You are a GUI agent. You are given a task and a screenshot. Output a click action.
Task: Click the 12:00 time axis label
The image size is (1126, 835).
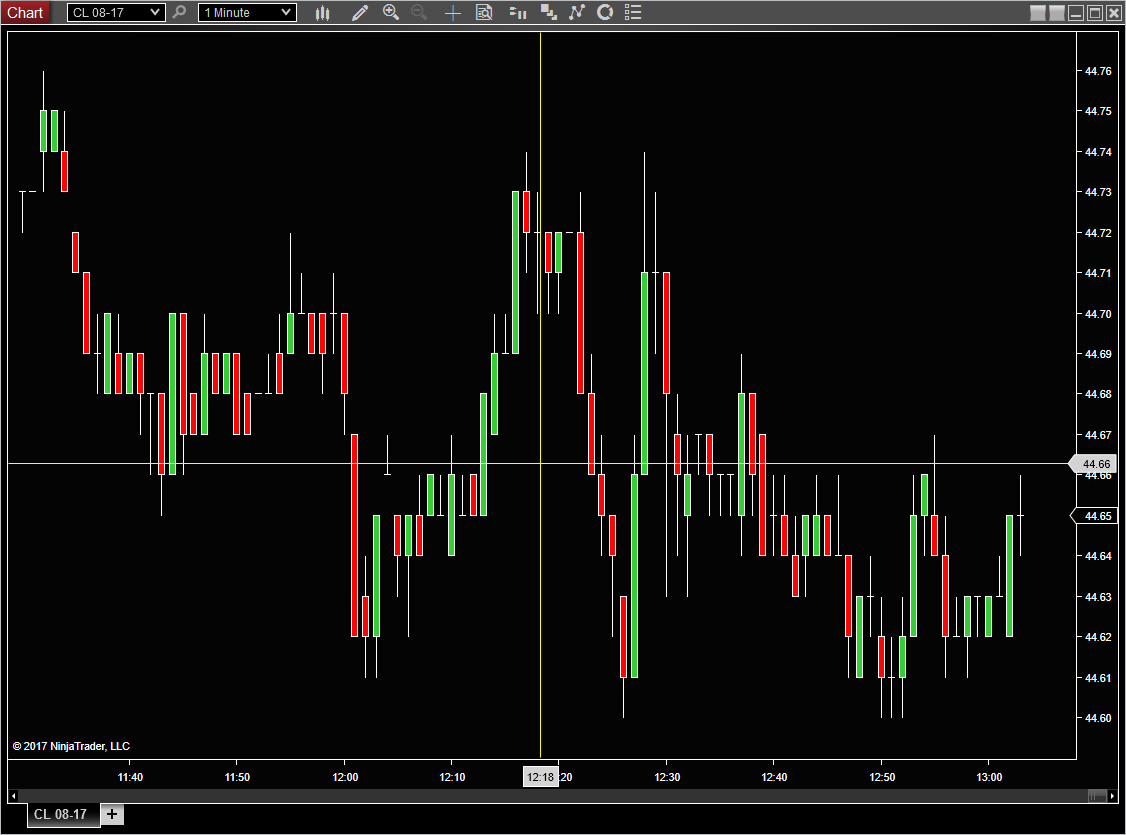pyautogui.click(x=345, y=777)
